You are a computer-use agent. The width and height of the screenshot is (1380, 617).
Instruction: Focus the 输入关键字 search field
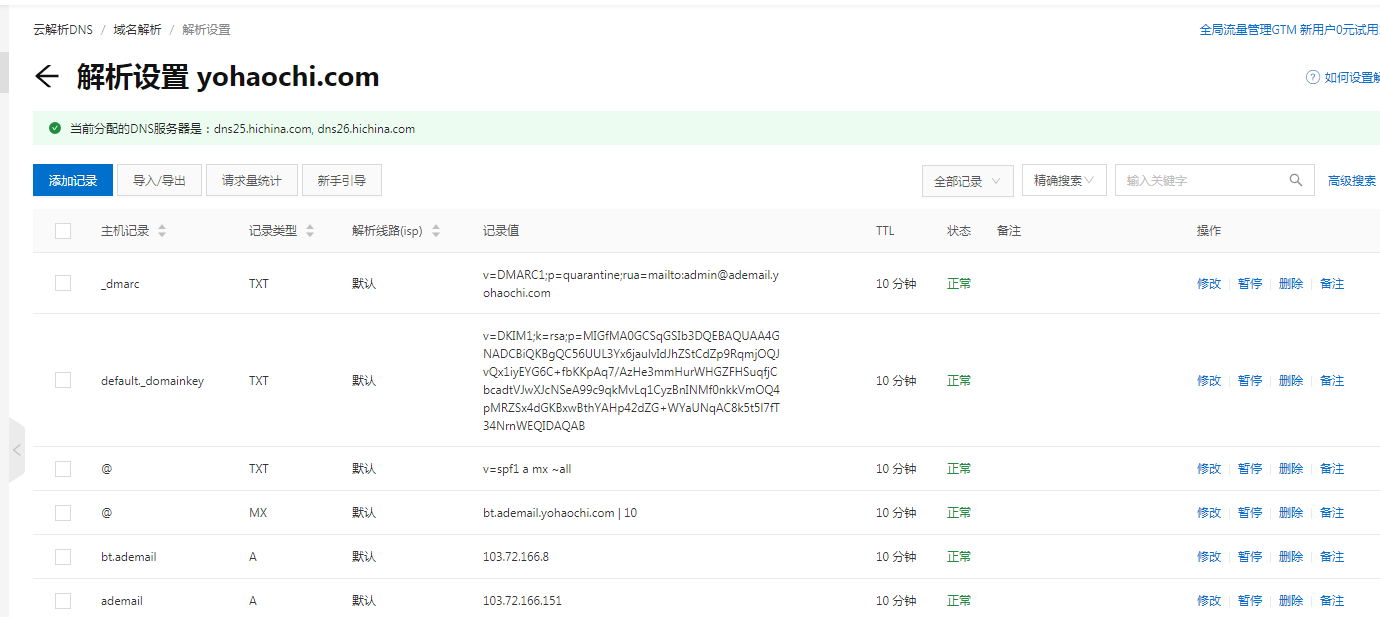[1200, 181]
